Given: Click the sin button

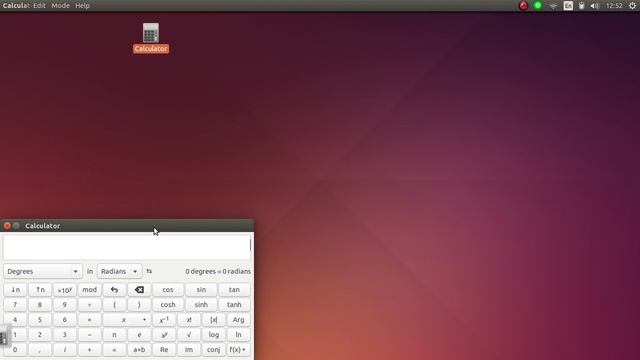Looking at the screenshot, I should coord(201,290).
